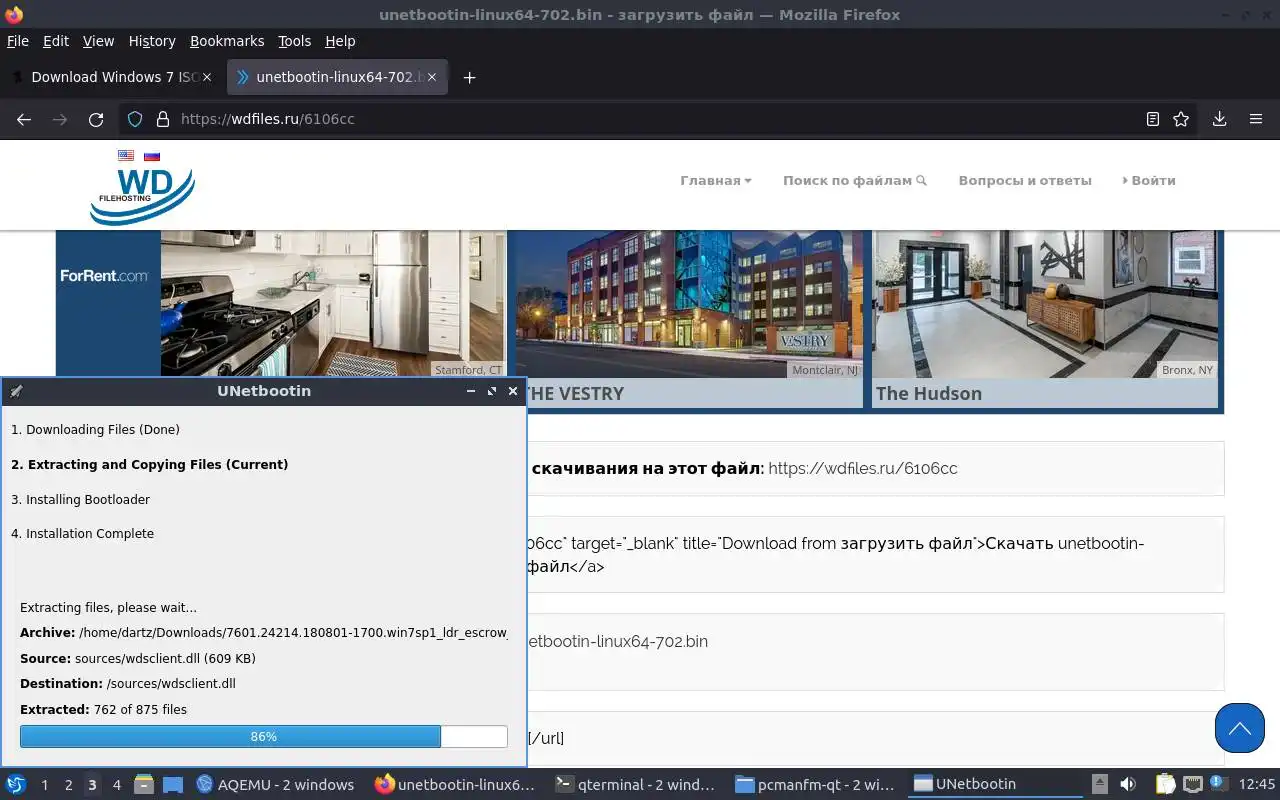This screenshot has height=800, width=1280.
Task: Open the Stamford, CT kitchen ad thumbnail
Action: pos(333,304)
